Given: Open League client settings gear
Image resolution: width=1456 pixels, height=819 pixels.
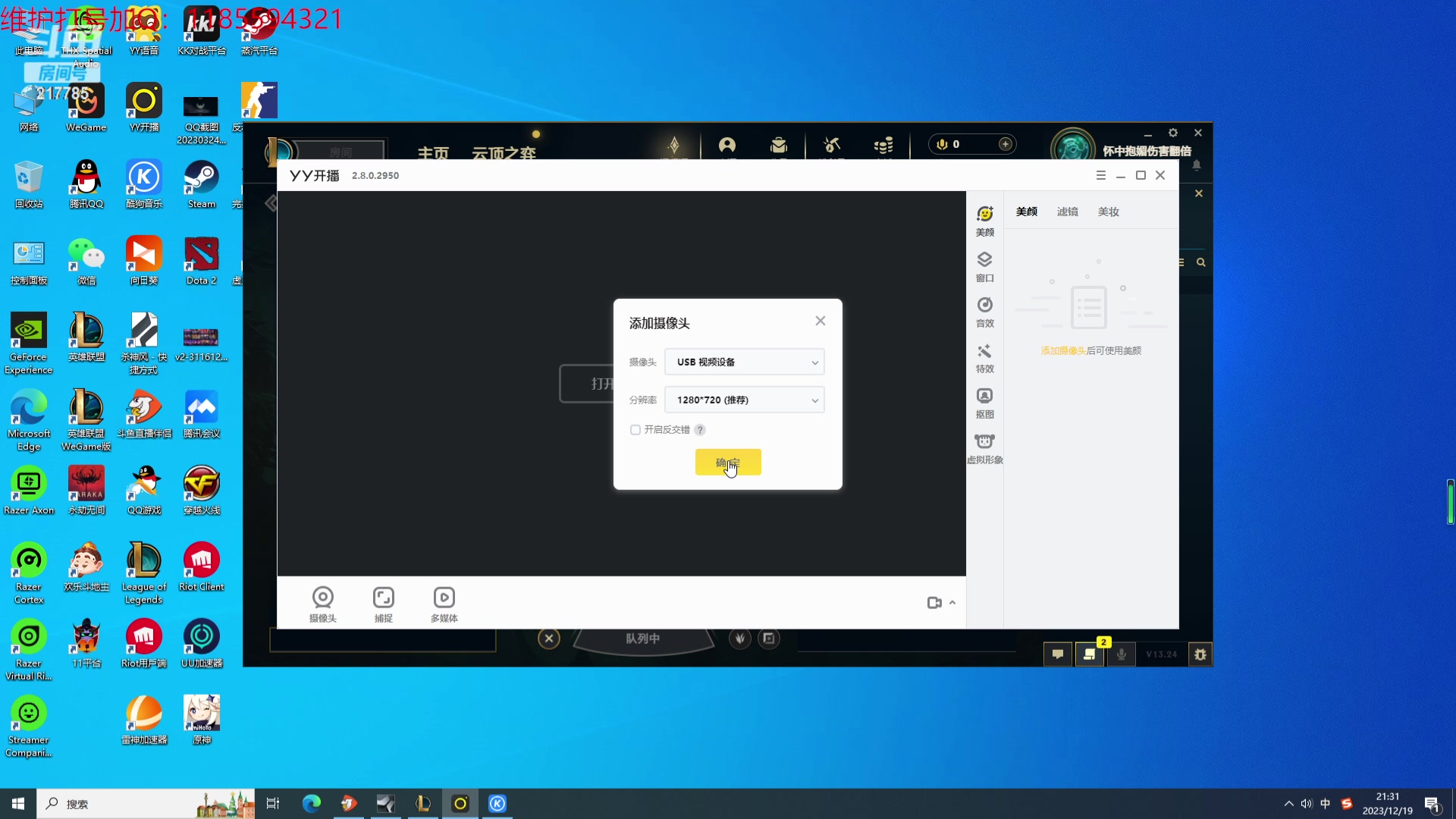Looking at the screenshot, I should 1173,133.
